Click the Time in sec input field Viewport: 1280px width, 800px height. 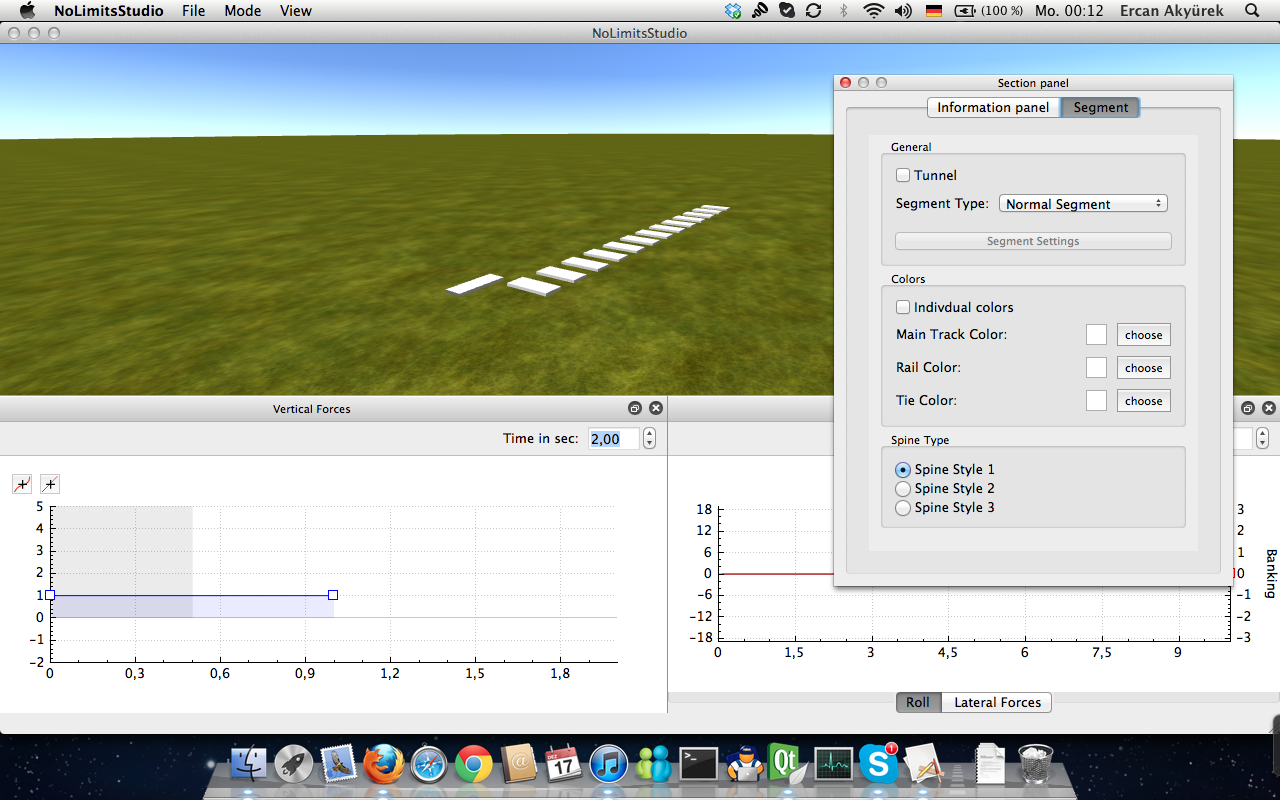click(612, 439)
